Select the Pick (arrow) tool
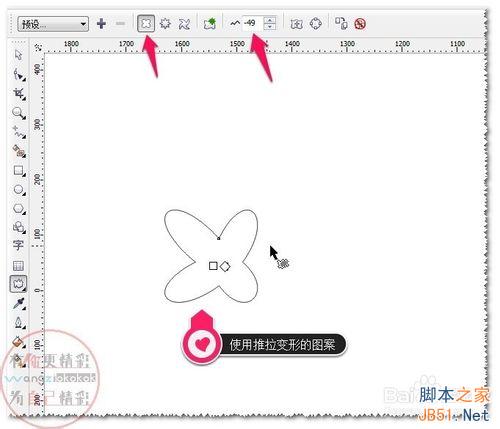This screenshot has height=429, width=500. [18, 55]
